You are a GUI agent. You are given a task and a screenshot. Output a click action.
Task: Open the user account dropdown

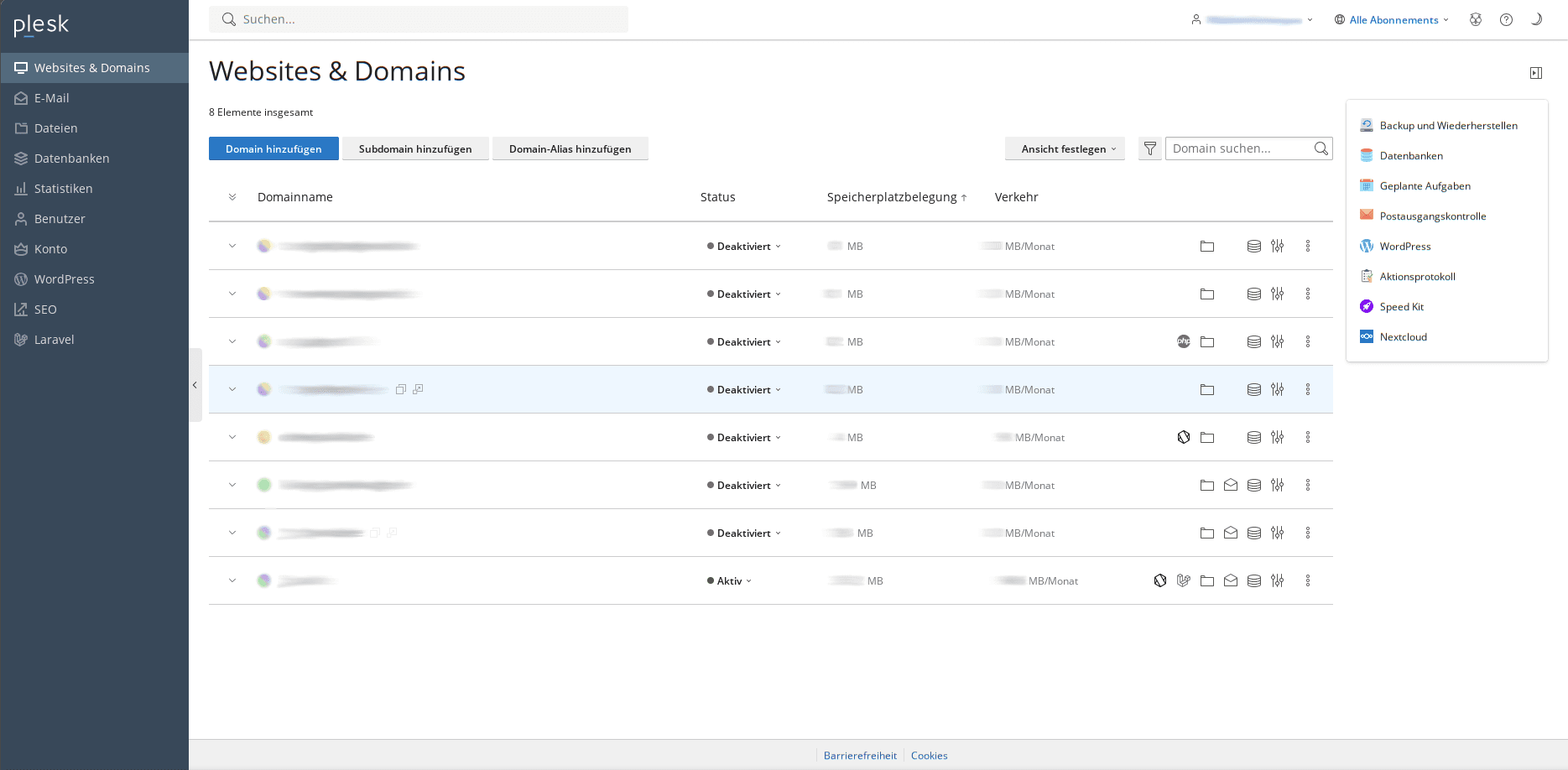coord(1252,19)
